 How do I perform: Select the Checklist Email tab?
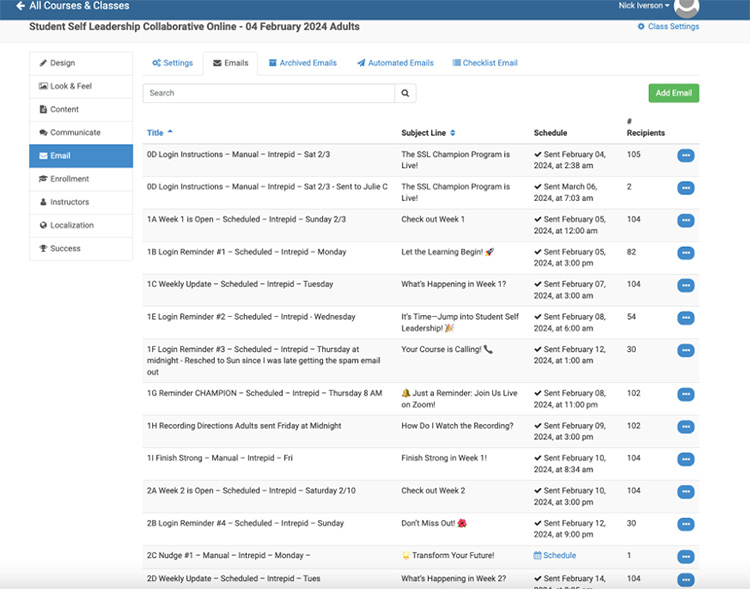point(484,63)
